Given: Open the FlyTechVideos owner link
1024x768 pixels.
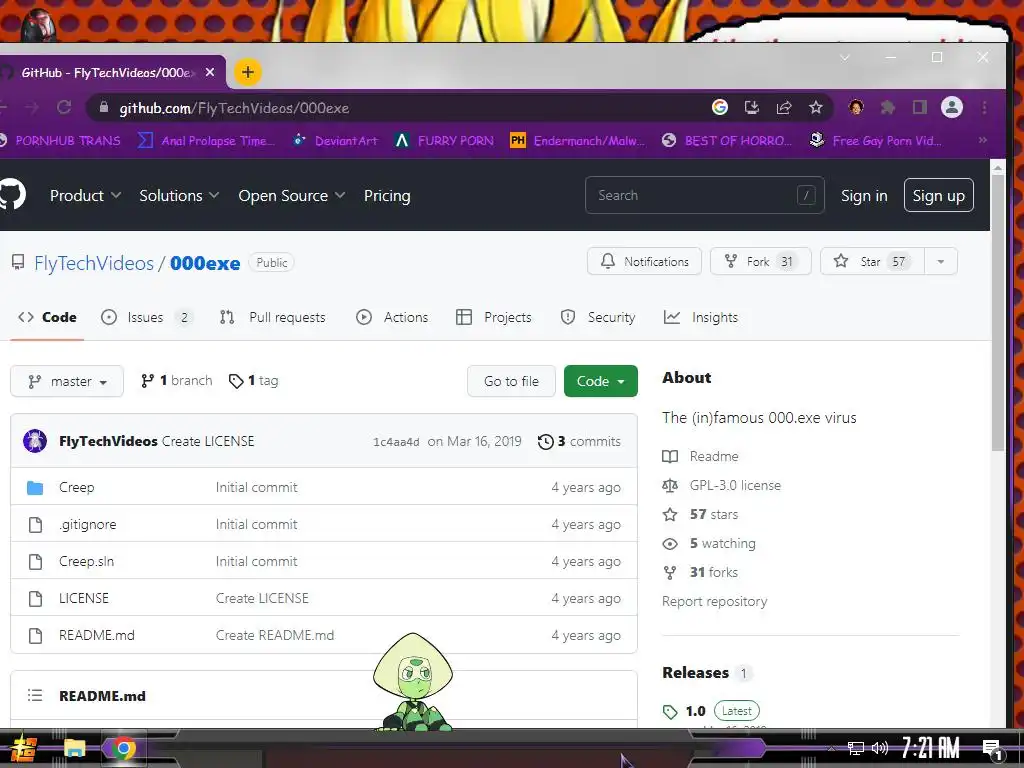Looking at the screenshot, I should 94,263.
